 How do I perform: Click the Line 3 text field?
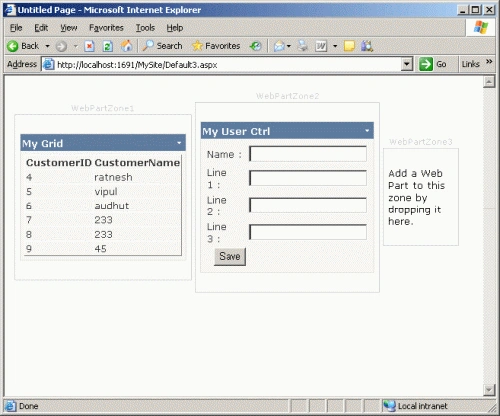click(308, 232)
